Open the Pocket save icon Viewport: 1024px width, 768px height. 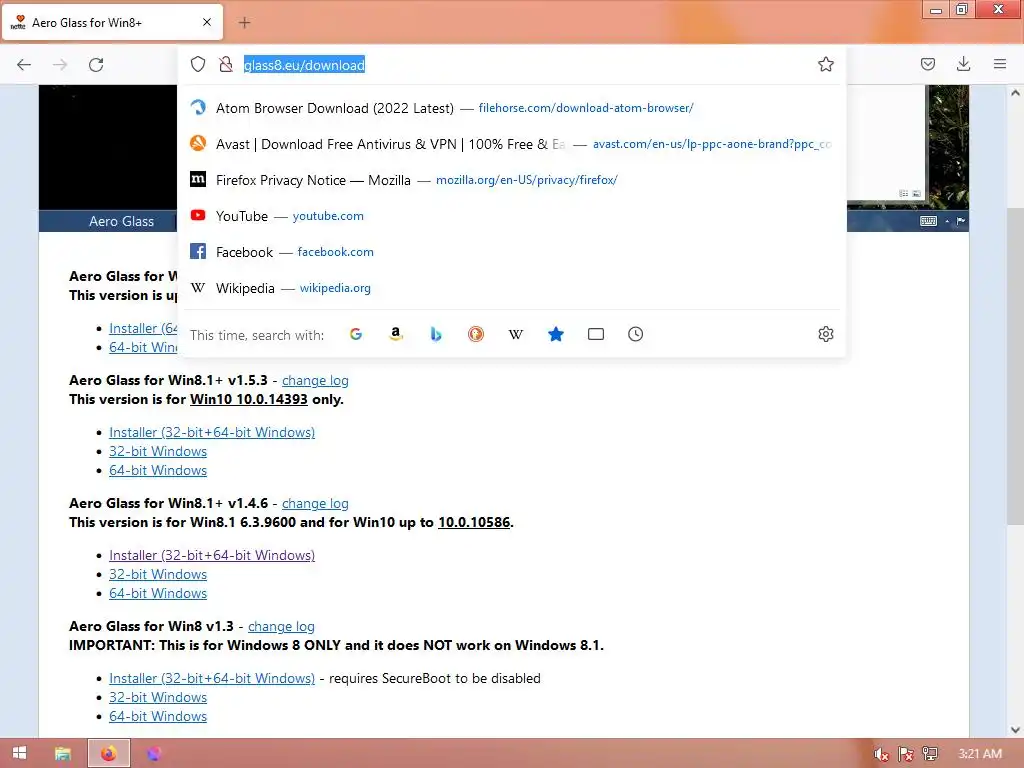tap(927, 64)
